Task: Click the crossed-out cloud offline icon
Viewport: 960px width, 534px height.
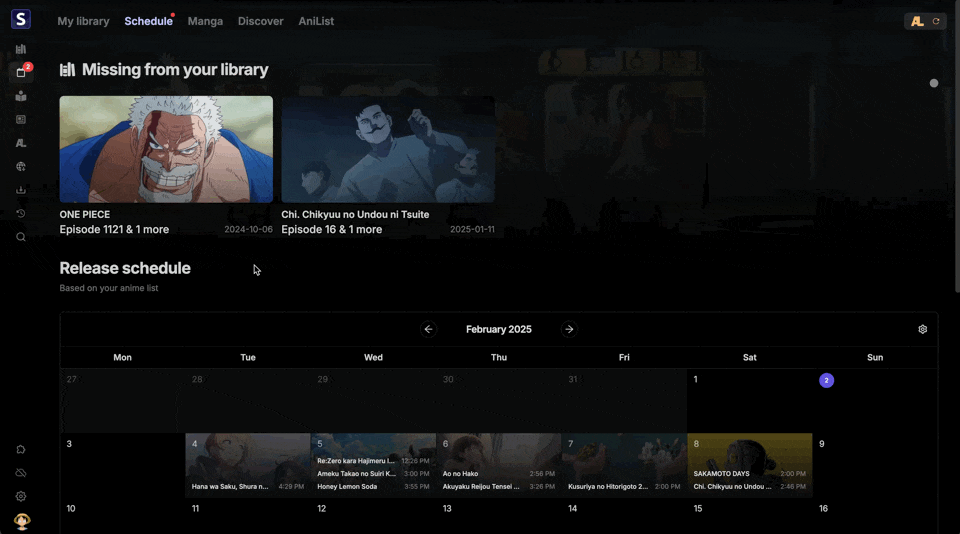Action: click(x=21, y=473)
